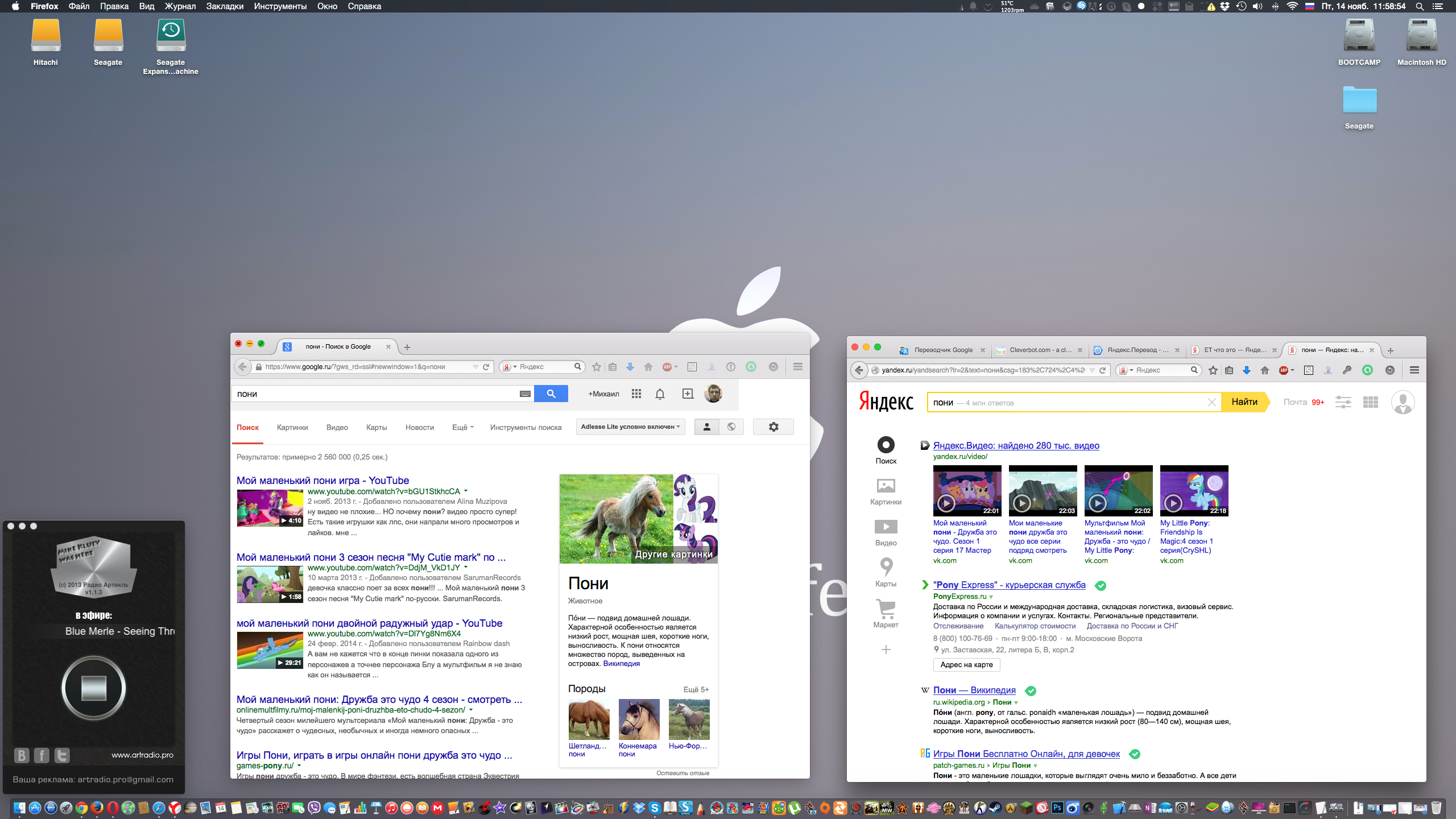This screenshot has width=1456, height=819.
Task: Toggle global results globe button
Action: 731,427
